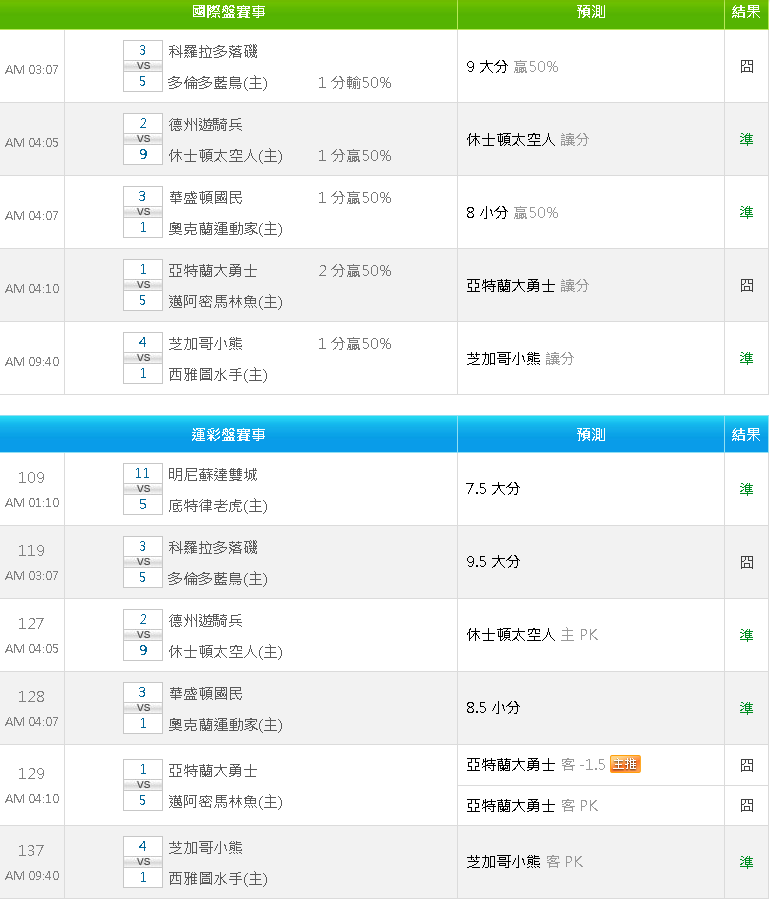Click the 8.5 小分 prediction
The height and width of the screenshot is (900, 770).
point(493,707)
